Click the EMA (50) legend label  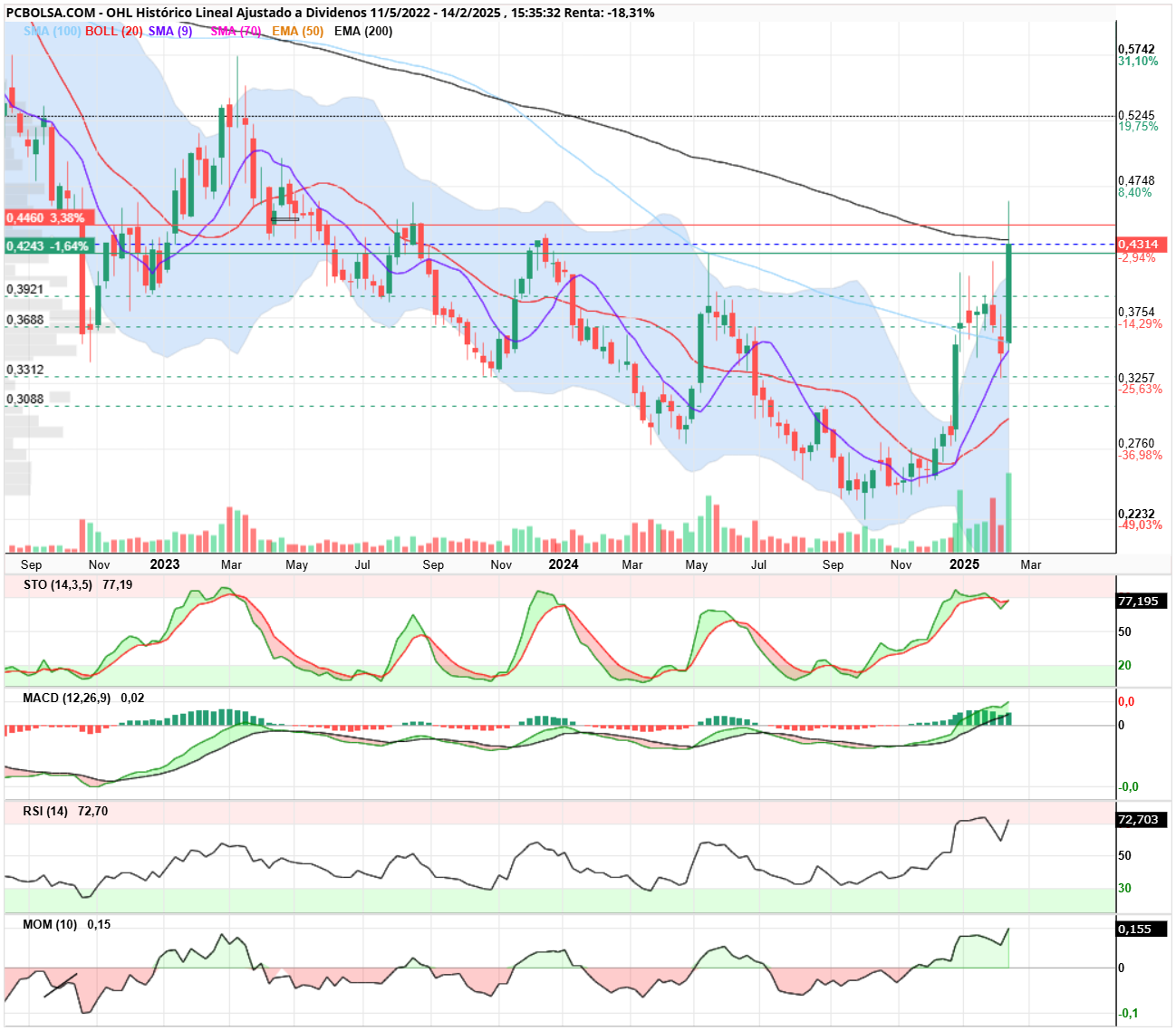click(x=297, y=31)
